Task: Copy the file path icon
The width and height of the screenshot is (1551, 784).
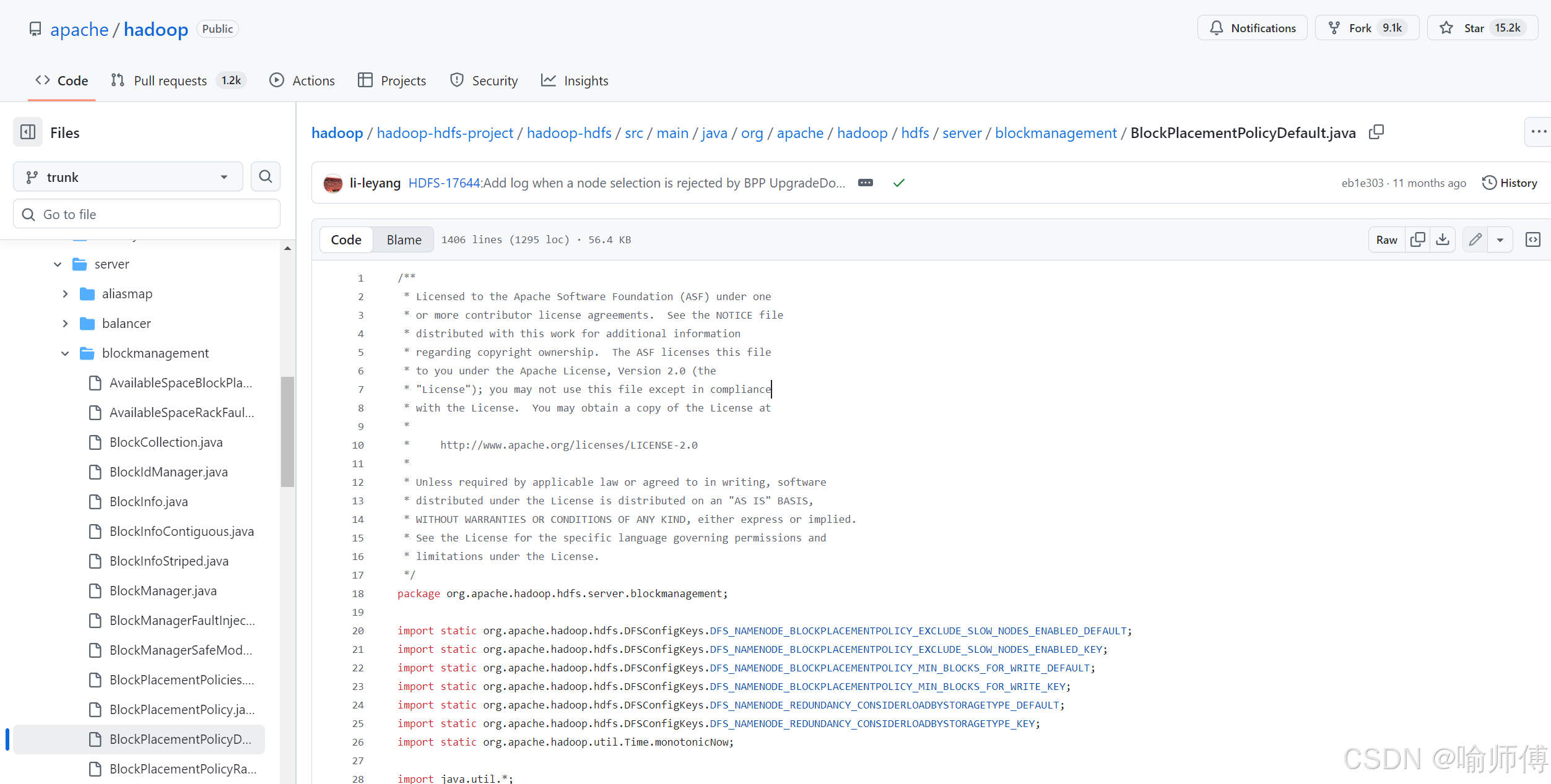Action: pyautogui.click(x=1376, y=132)
